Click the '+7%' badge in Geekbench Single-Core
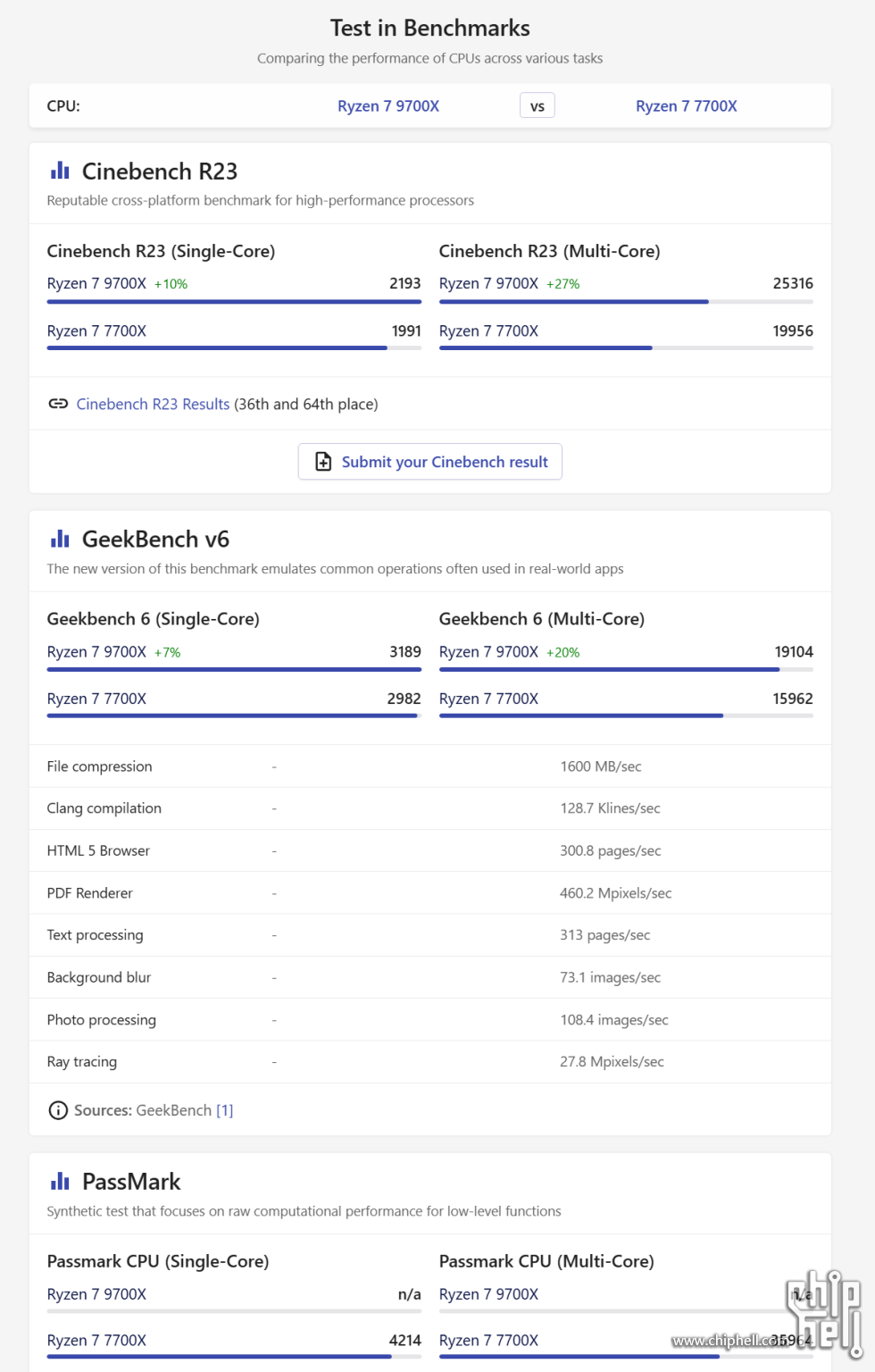The image size is (875, 1372). 167,653
